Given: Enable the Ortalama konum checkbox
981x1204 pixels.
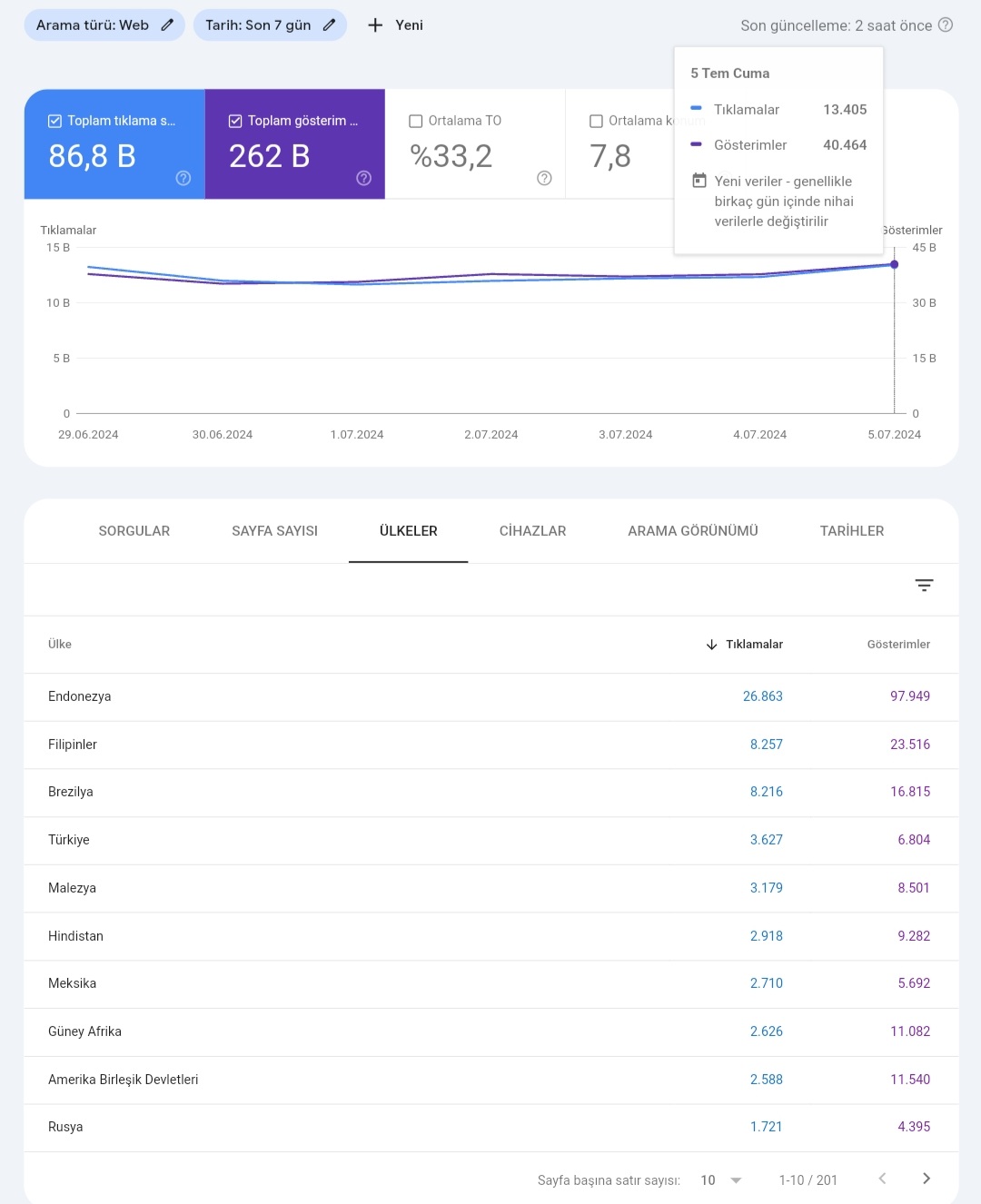Looking at the screenshot, I should tap(597, 121).
